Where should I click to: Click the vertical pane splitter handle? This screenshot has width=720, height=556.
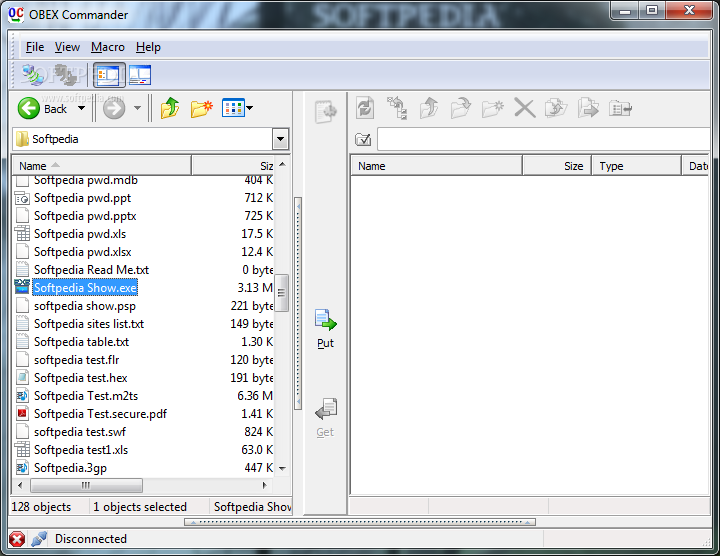298,303
